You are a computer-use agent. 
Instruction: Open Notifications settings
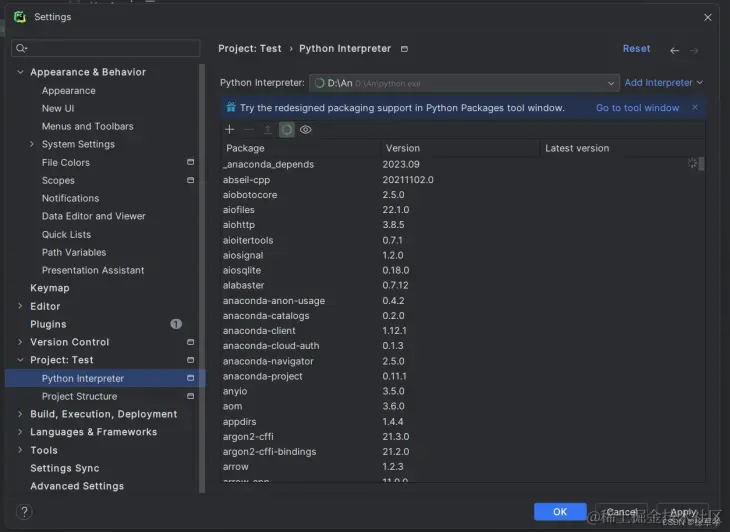(x=70, y=198)
